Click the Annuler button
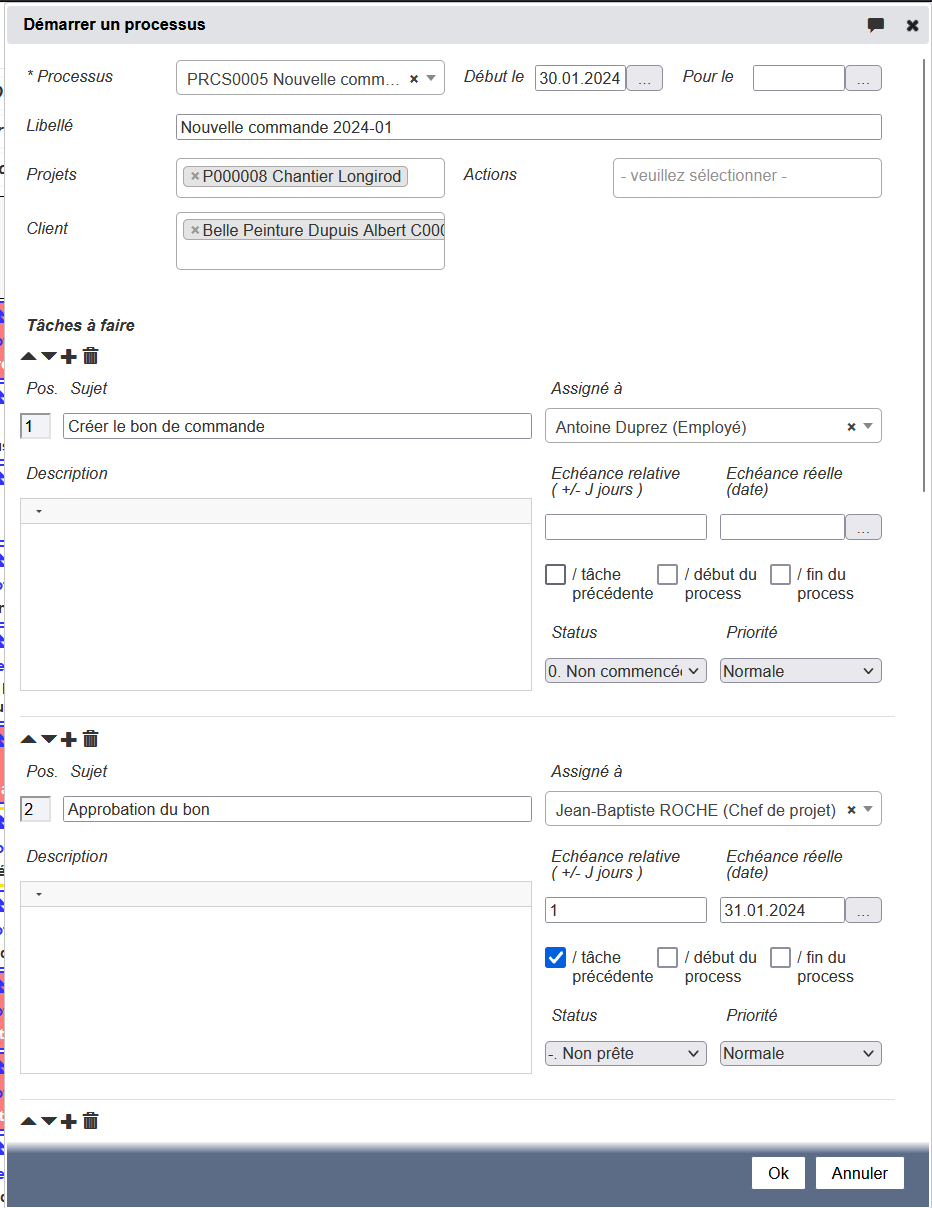932x1208 pixels. tap(859, 1173)
